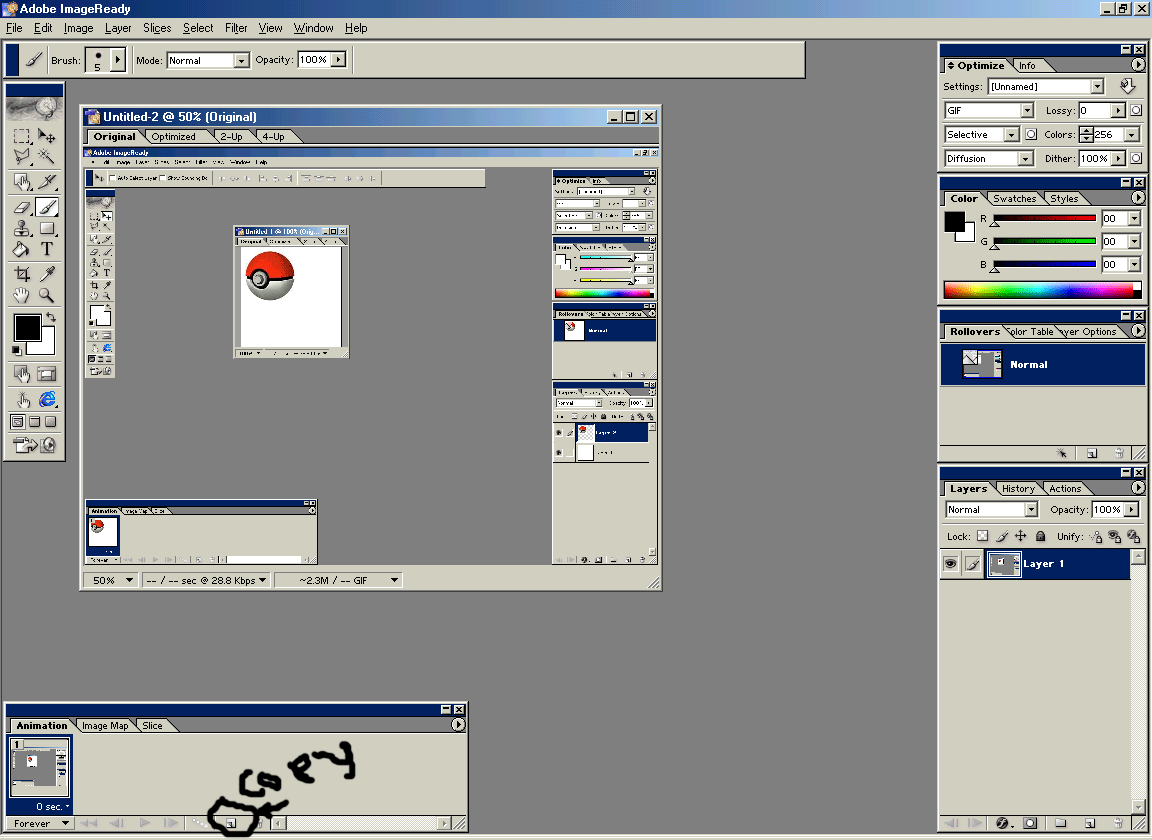1152x840 pixels.
Task: Toggle Layer 1 visibility eye
Action: click(951, 564)
